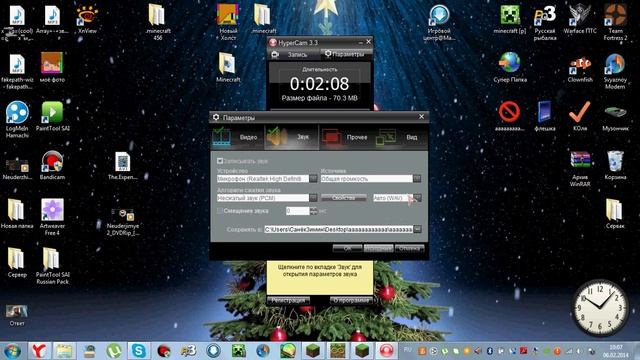This screenshot has width=640, height=360.
Task: Open the Clownfish desktop icon
Action: pos(580,68)
